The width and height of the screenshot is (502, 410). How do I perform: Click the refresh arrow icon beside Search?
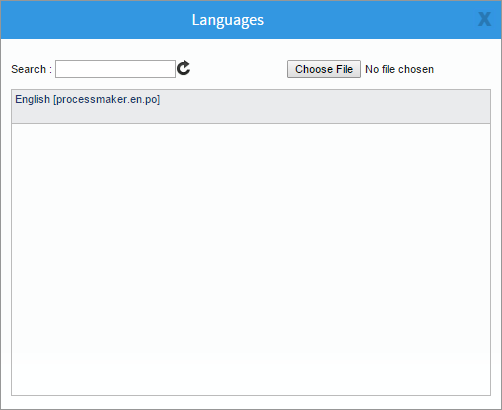[x=183, y=68]
